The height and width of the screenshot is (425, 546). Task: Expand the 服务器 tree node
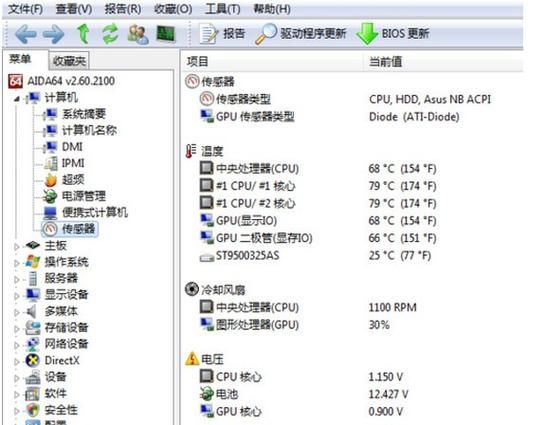pos(16,279)
